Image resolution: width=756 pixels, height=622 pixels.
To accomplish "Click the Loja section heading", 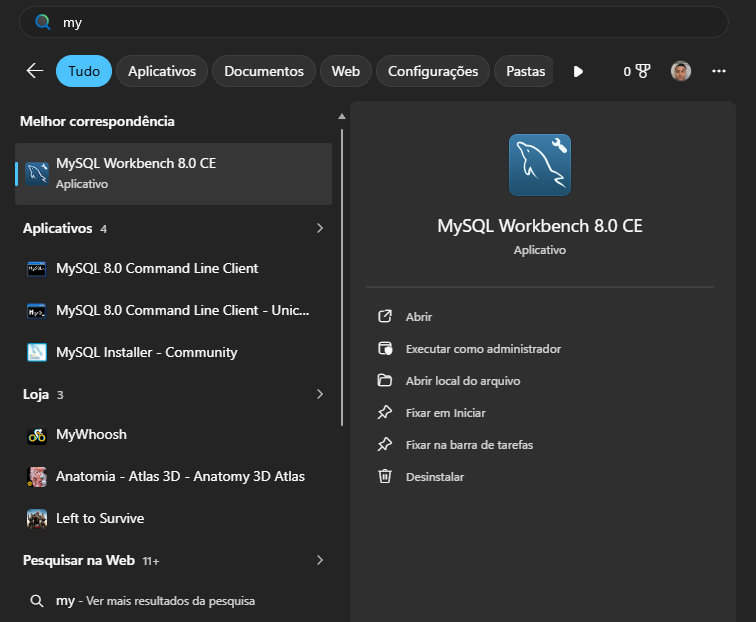I will [36, 394].
